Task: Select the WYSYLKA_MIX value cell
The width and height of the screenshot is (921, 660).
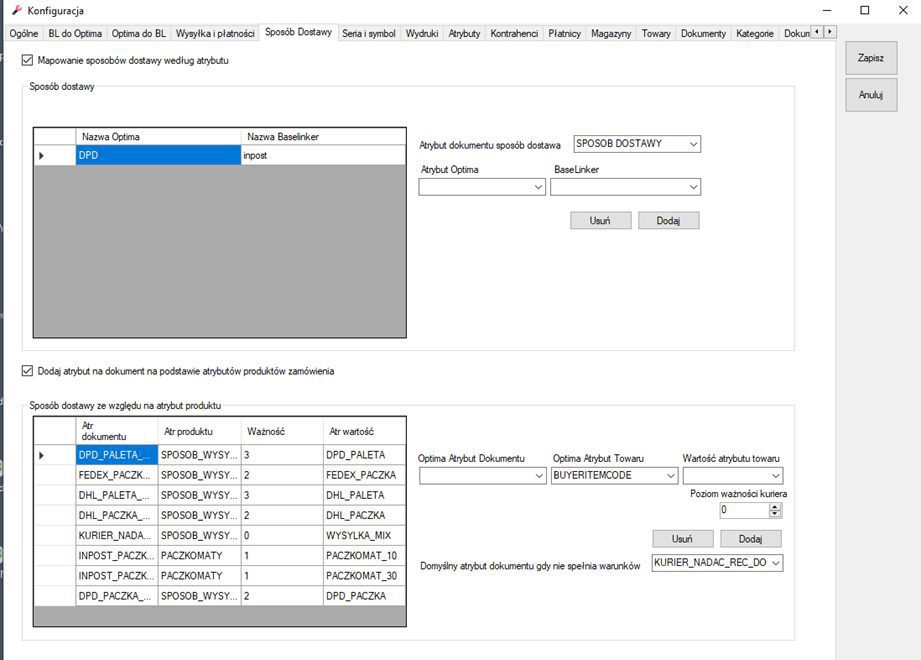Action: tap(364, 536)
